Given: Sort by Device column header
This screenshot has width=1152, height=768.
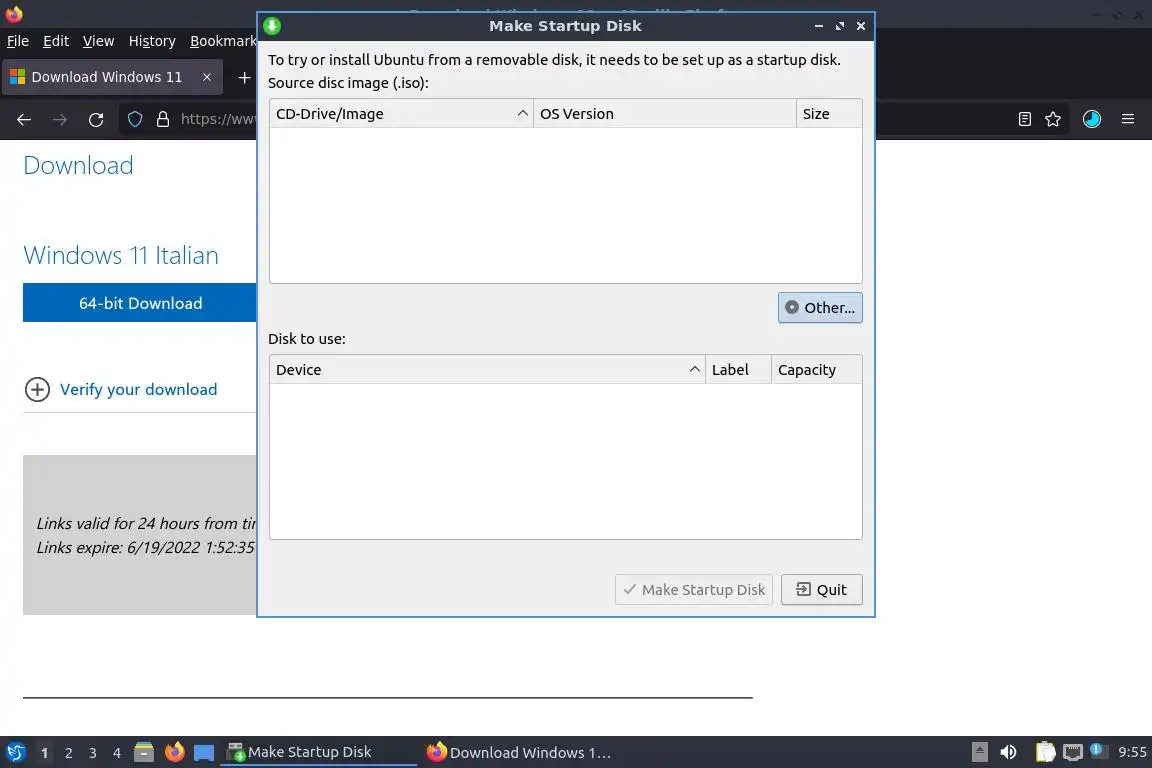Looking at the screenshot, I should coord(487,370).
